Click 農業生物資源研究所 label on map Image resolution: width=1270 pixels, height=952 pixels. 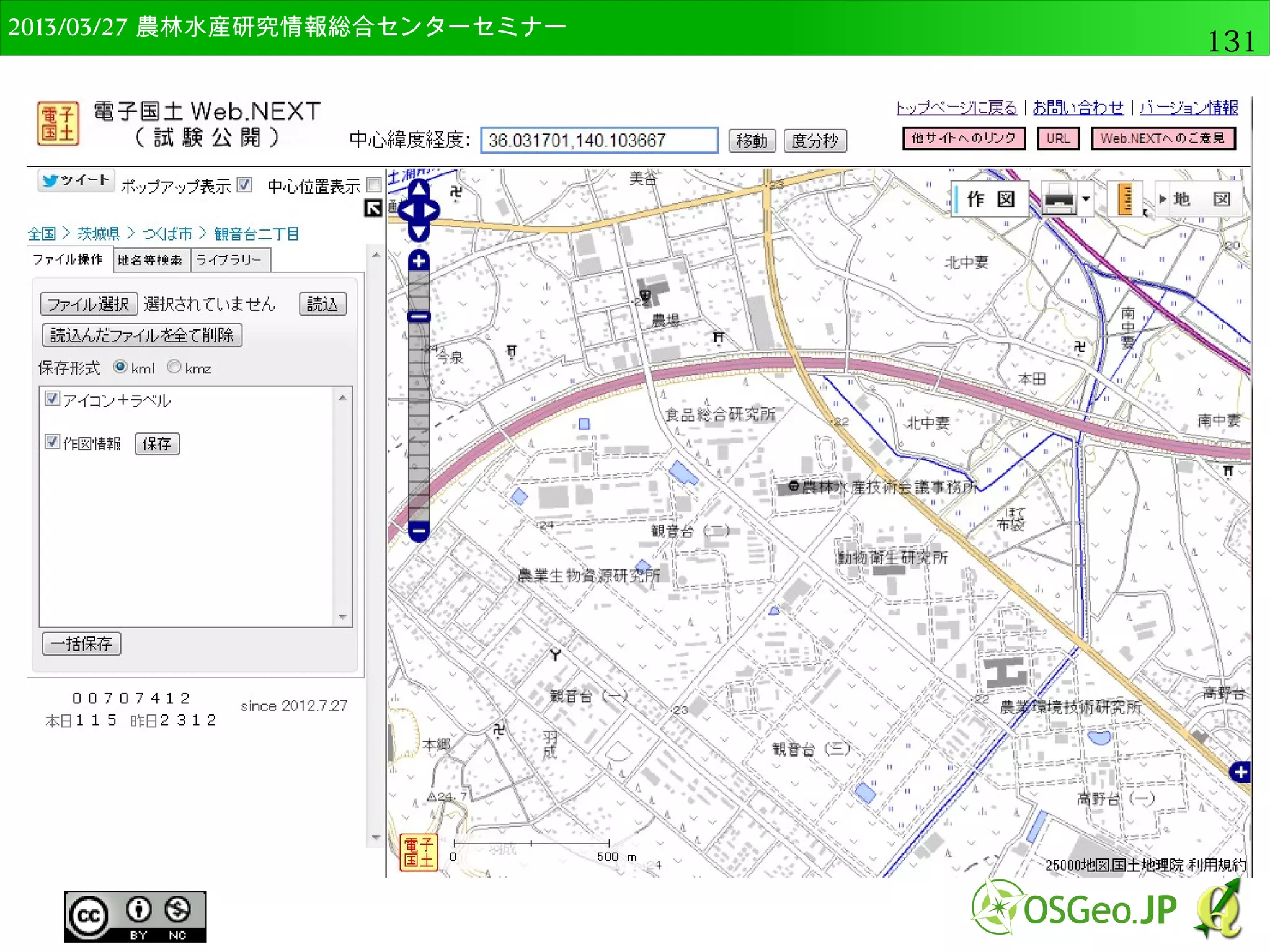coord(589,576)
